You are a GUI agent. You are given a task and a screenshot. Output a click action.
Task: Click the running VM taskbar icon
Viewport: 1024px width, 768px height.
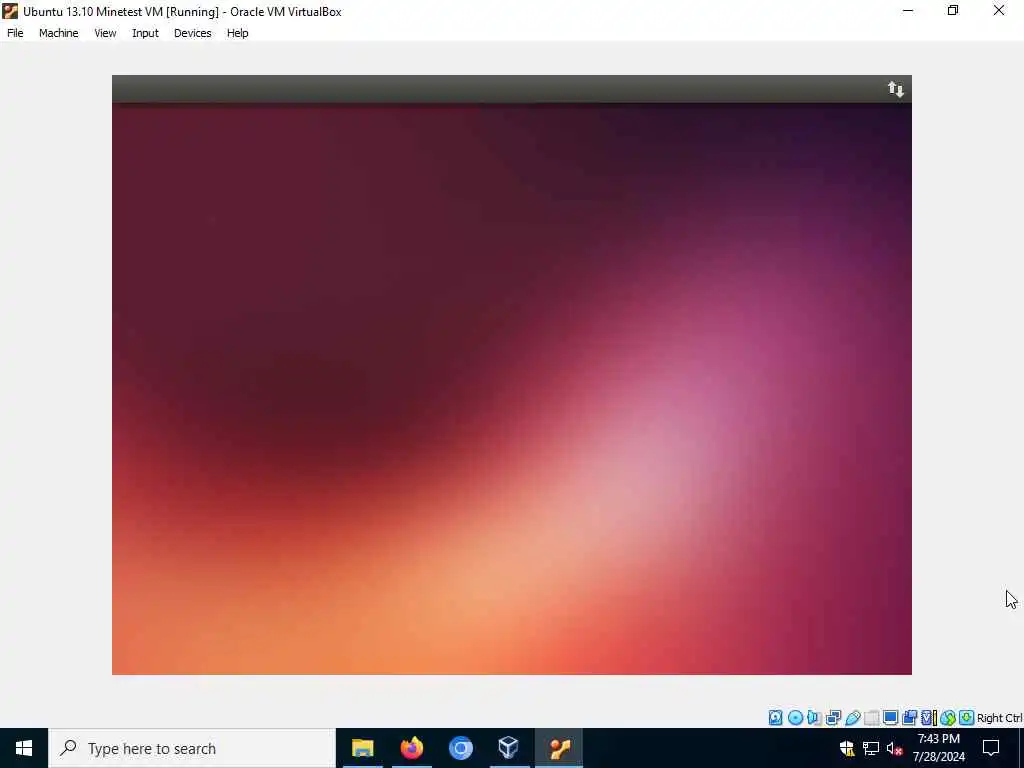click(x=559, y=748)
